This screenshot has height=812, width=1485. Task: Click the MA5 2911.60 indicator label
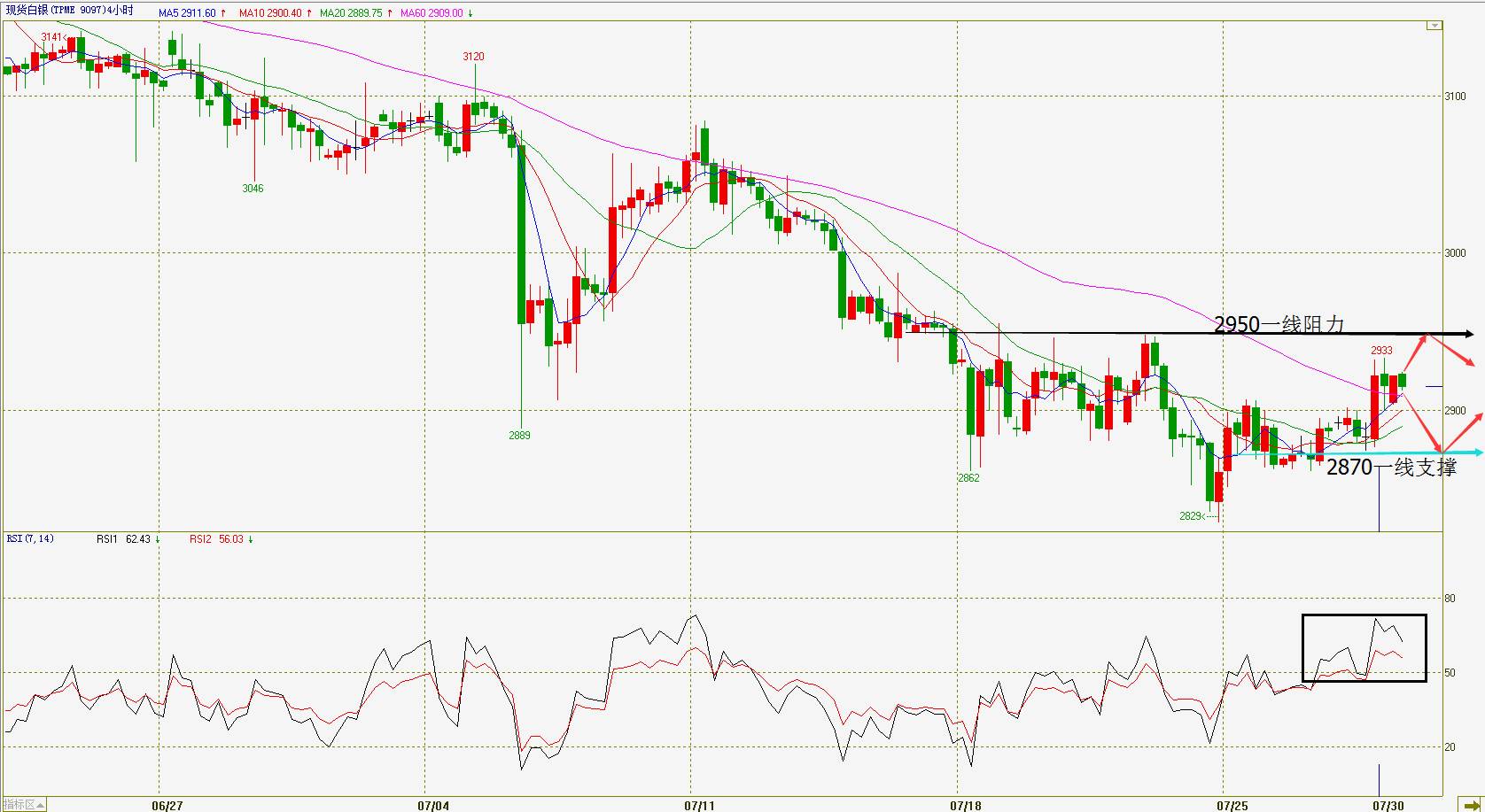coord(192,13)
